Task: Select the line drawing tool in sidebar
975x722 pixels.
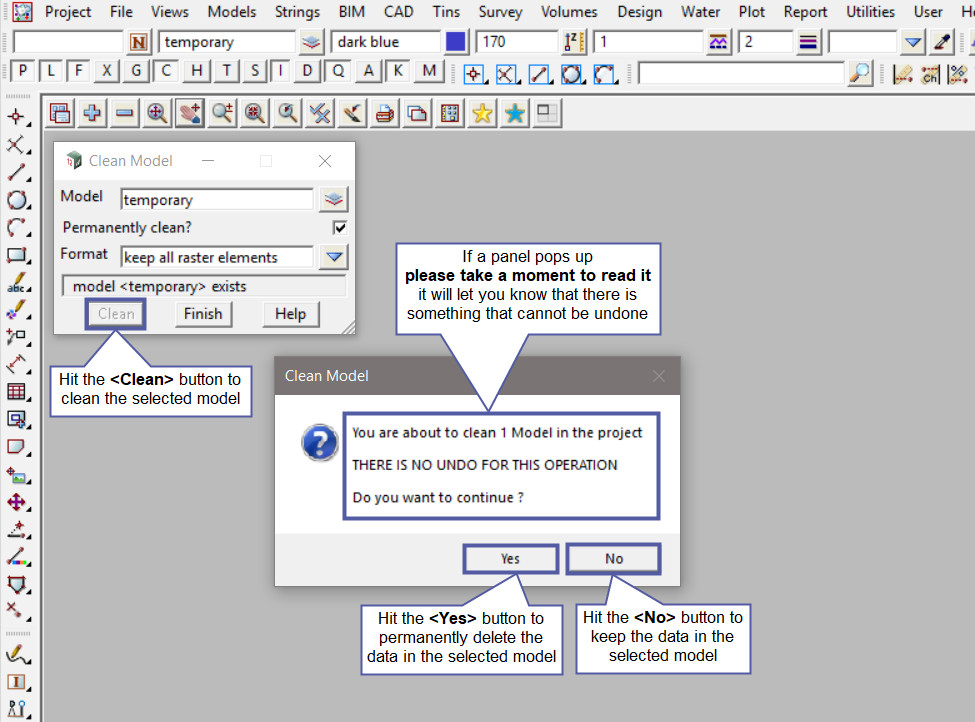Action: click(16, 173)
